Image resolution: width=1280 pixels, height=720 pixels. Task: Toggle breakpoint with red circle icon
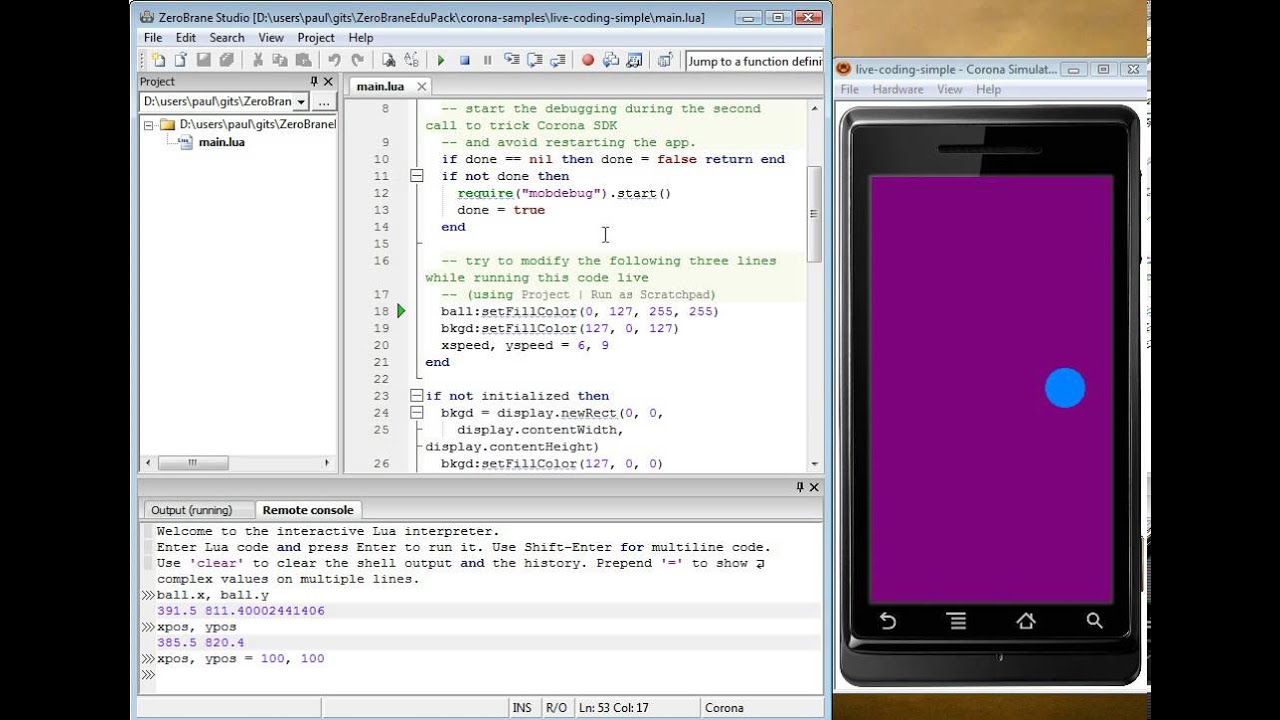pyautogui.click(x=588, y=60)
